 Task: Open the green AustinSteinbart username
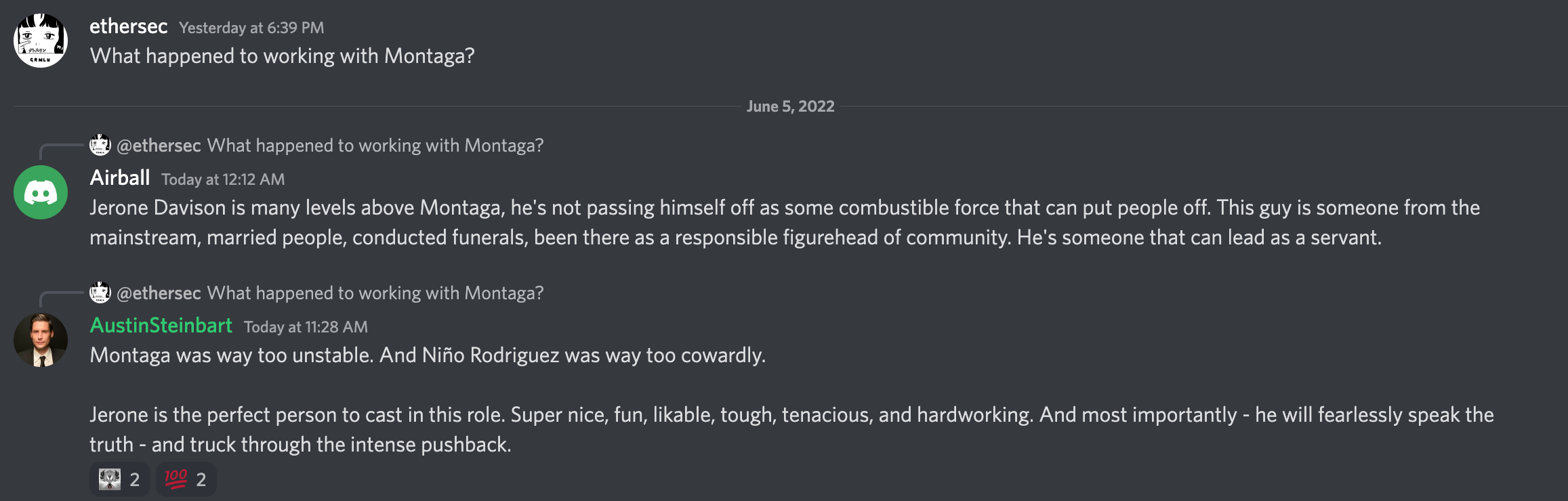(x=161, y=326)
